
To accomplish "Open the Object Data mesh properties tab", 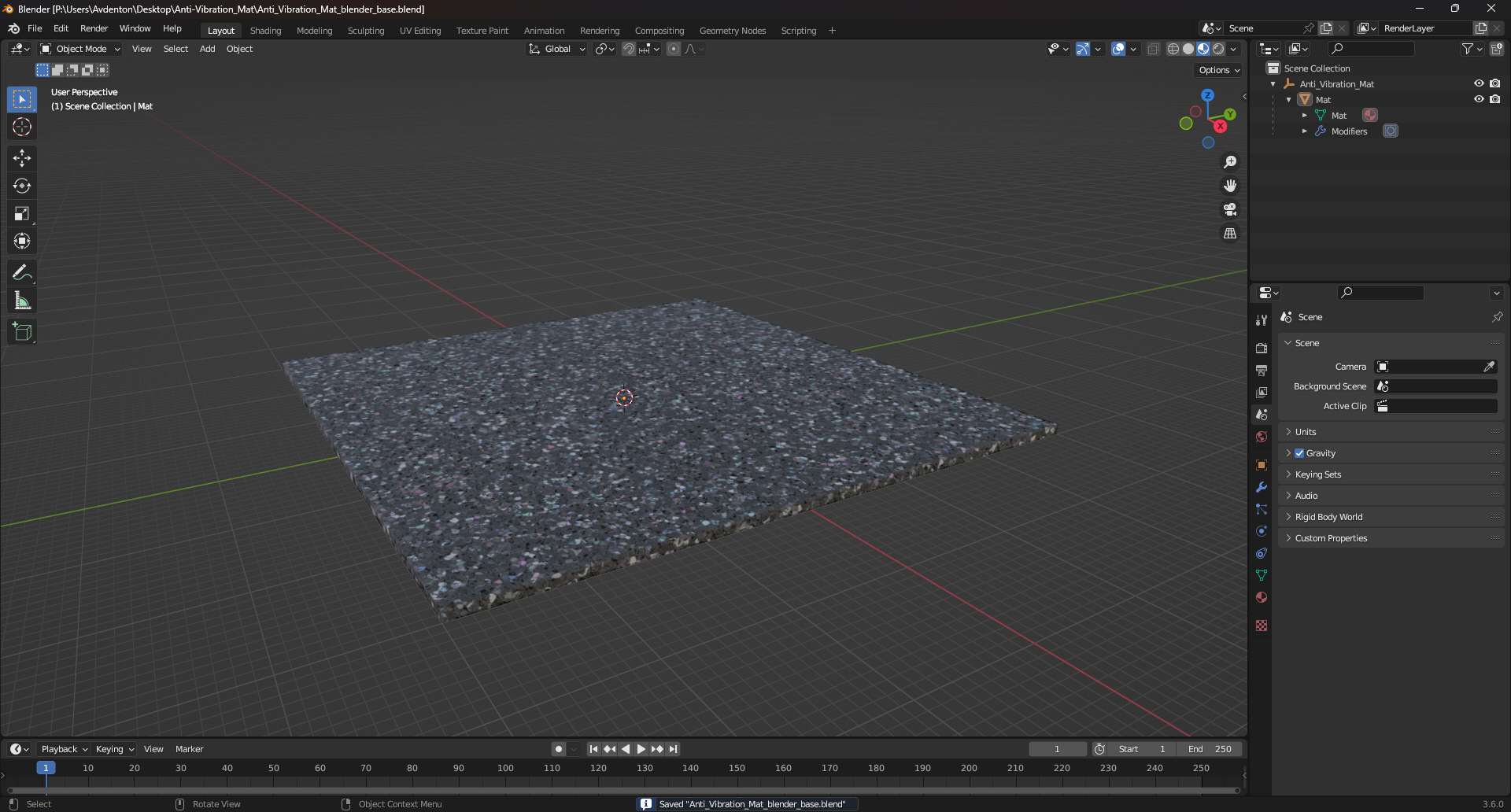I will click(x=1262, y=575).
